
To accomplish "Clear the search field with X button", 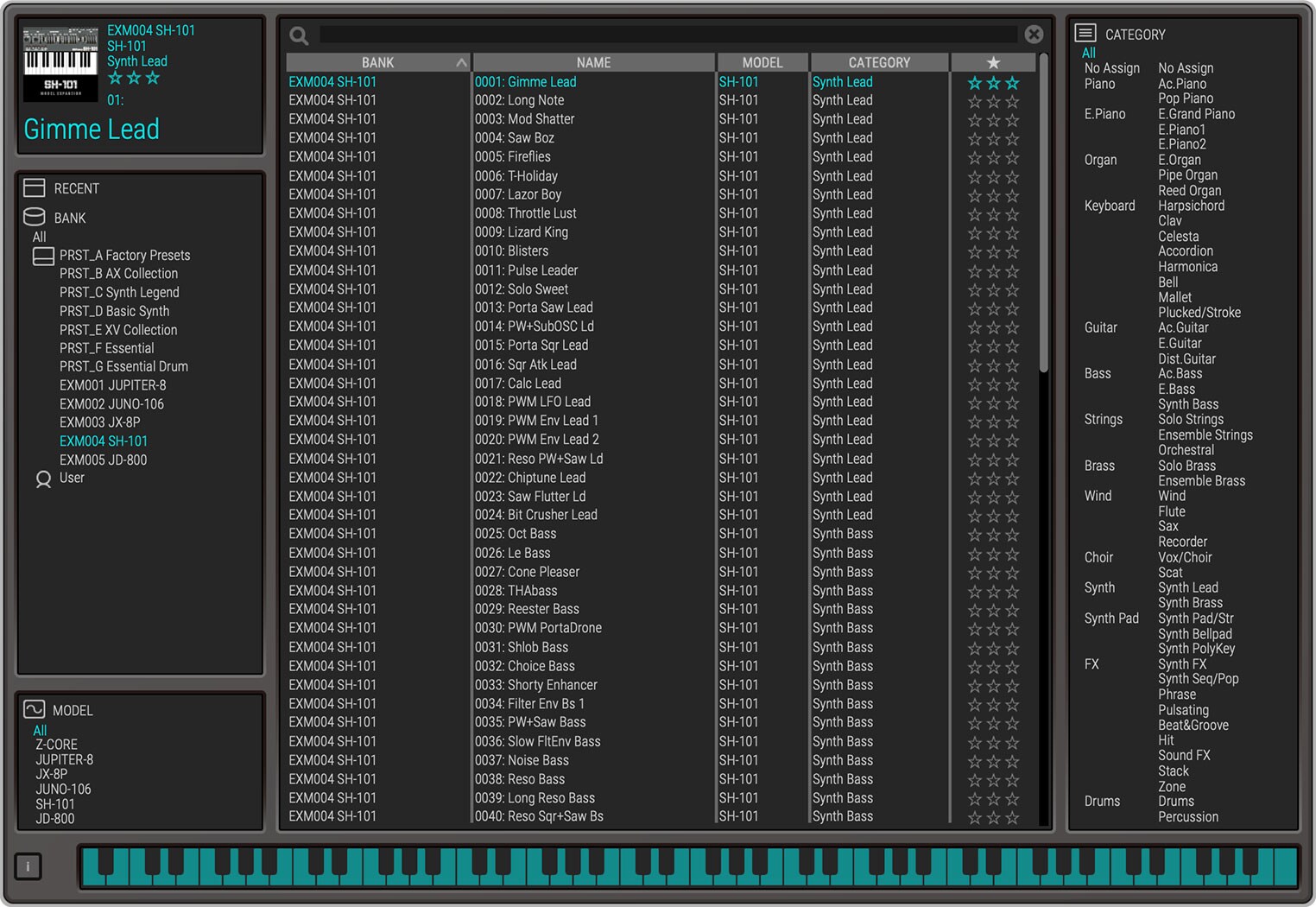I will point(1034,35).
